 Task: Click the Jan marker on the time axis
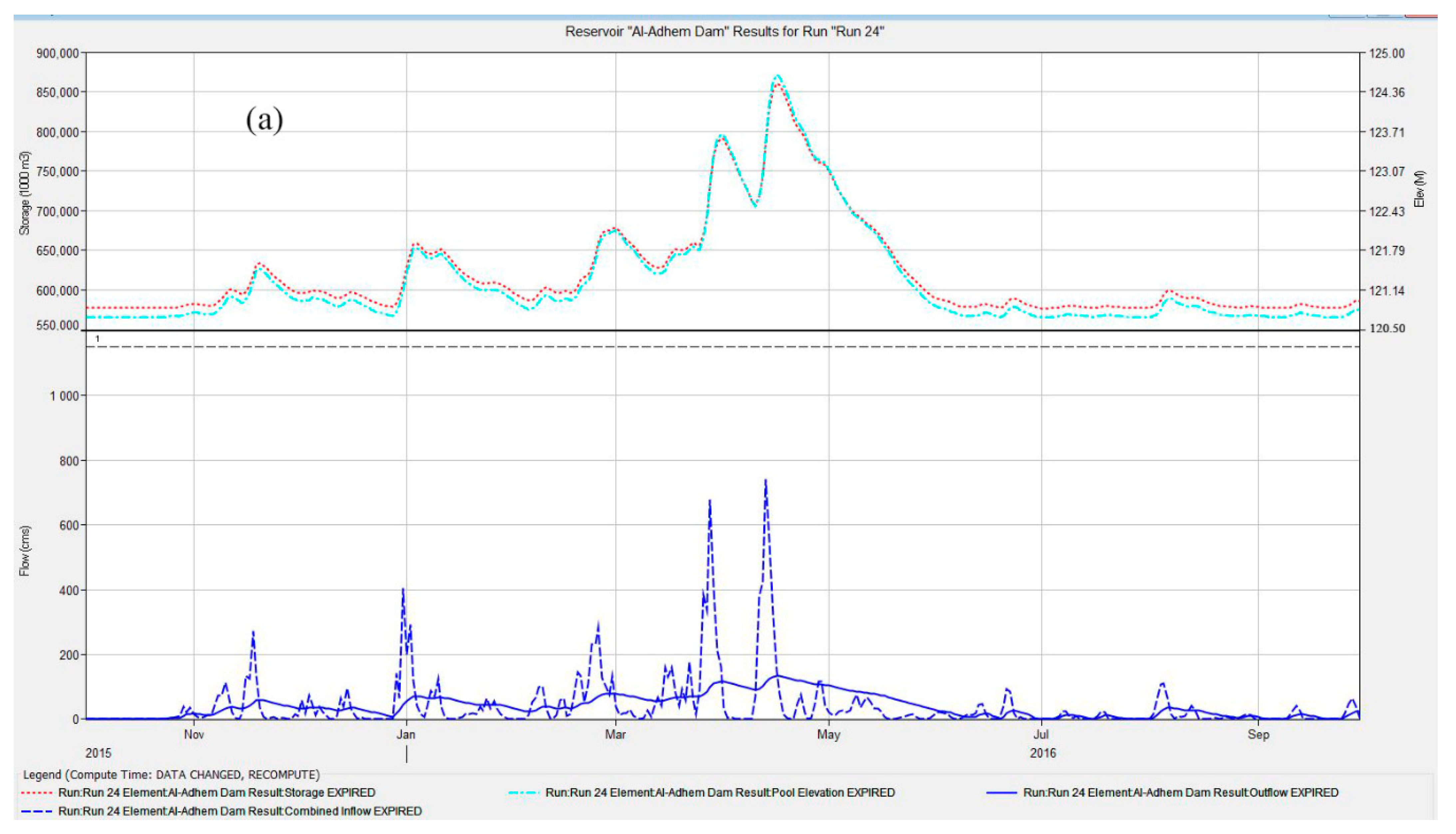coord(406,734)
